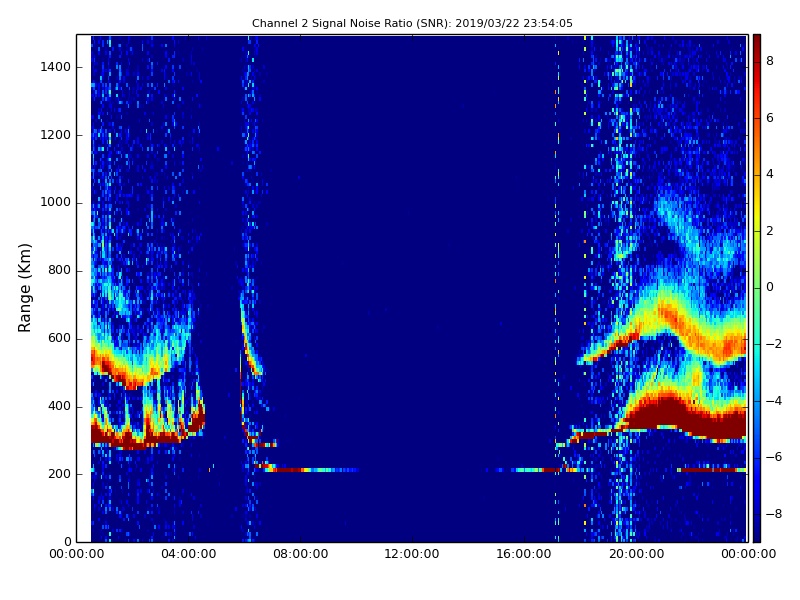Click the 200 range tick label

pyautogui.click(x=59, y=474)
